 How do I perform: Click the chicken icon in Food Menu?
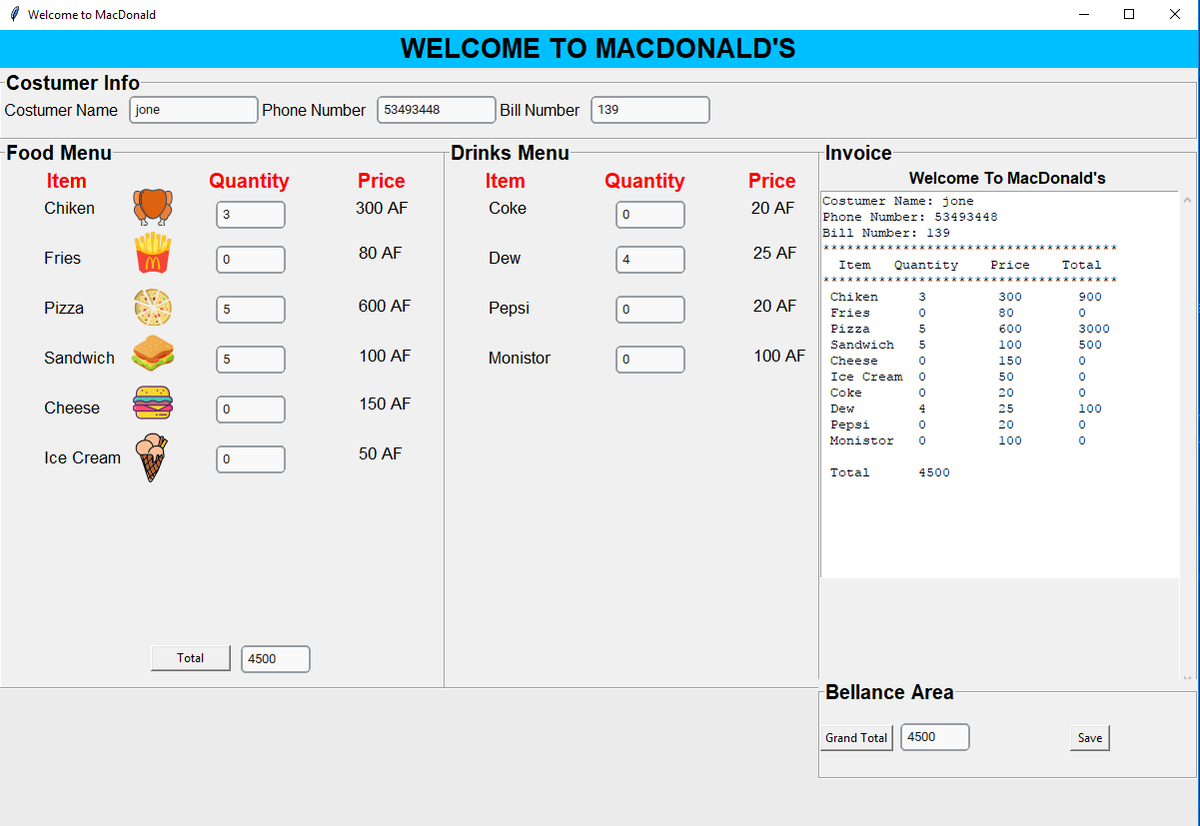[153, 208]
